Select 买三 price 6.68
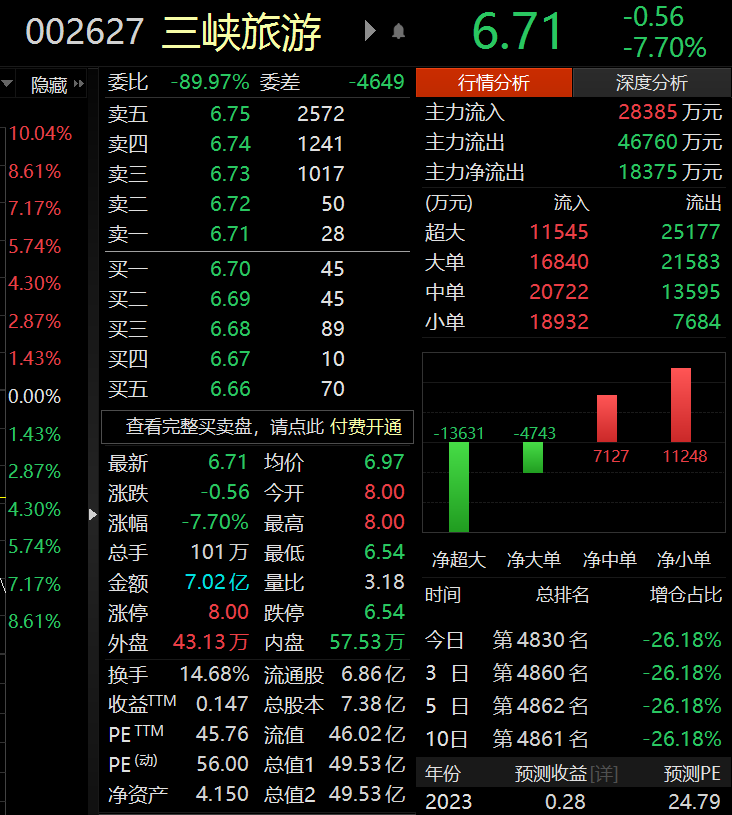The image size is (732, 815). click(230, 329)
